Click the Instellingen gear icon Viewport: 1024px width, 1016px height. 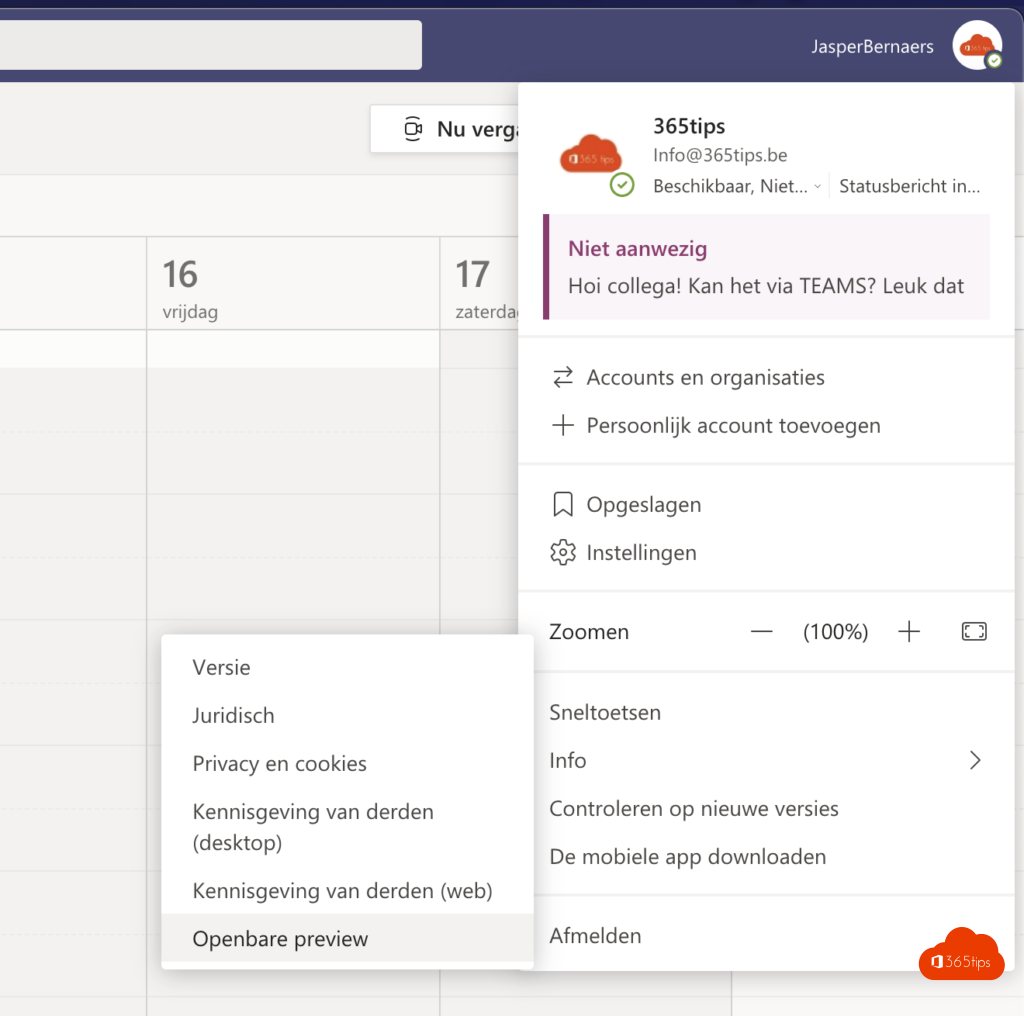[x=563, y=553]
